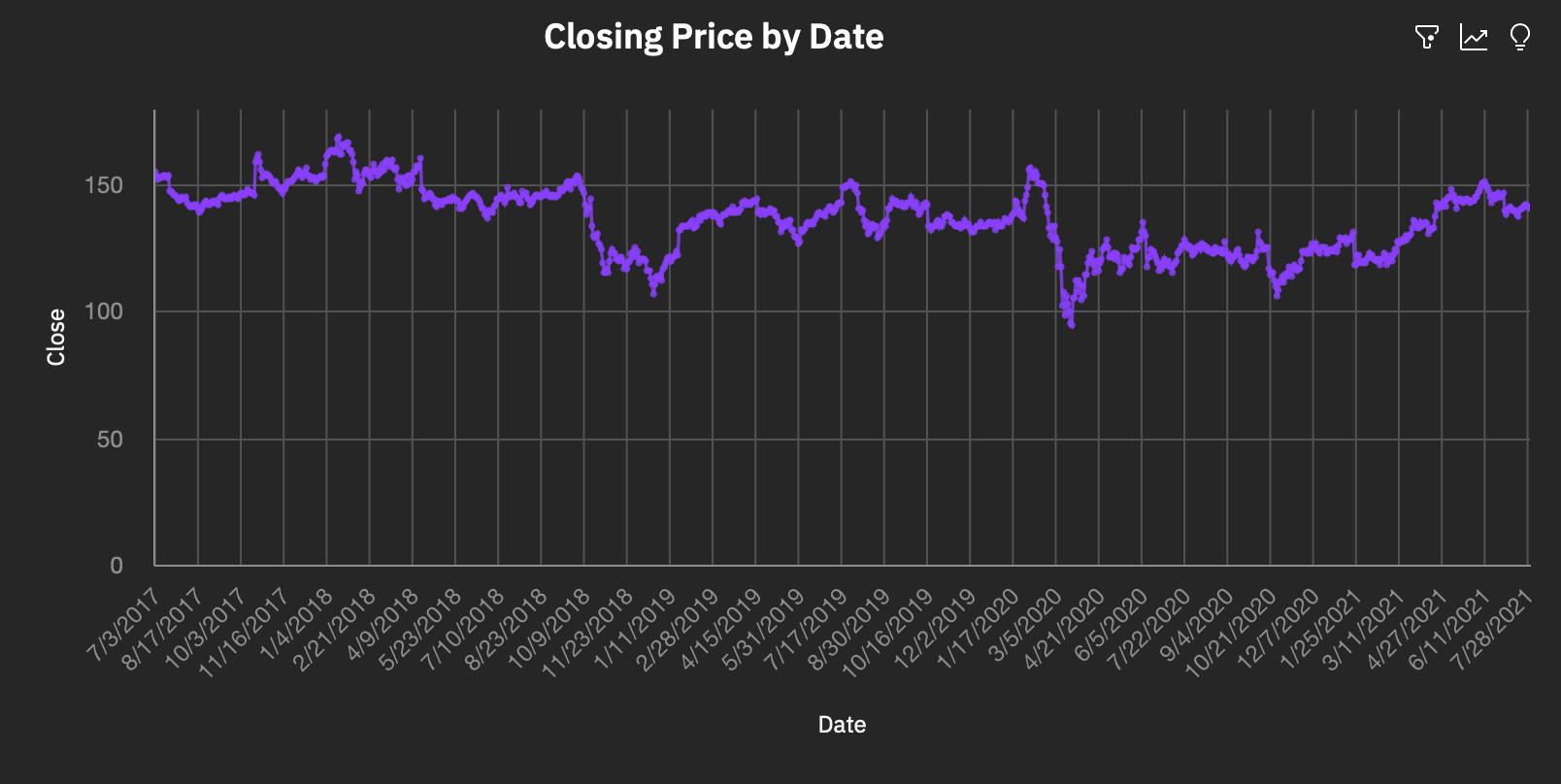Click the 10/9/2018 date axis label
Image resolution: width=1561 pixels, height=784 pixels.
[x=549, y=628]
